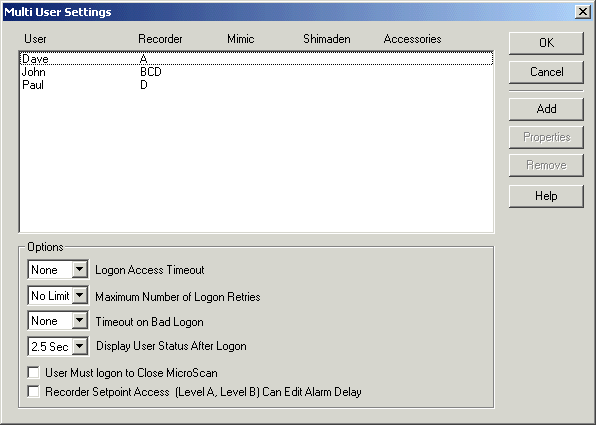Click the User column header
596x425 pixels.
(35, 39)
